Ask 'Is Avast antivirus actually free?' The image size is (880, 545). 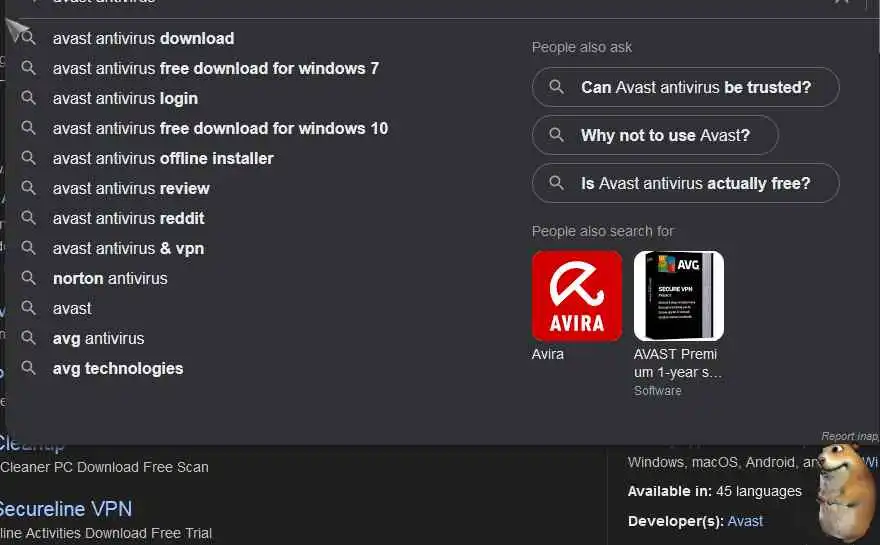coord(685,183)
